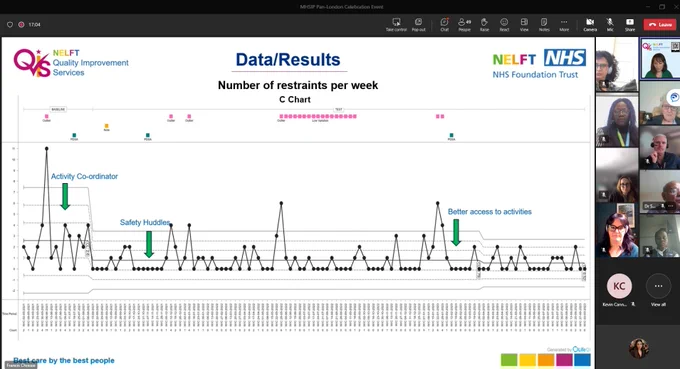Viewport: 680px width, 369px height.
Task: Click the NHS blue logo
Action: [x=565, y=58]
